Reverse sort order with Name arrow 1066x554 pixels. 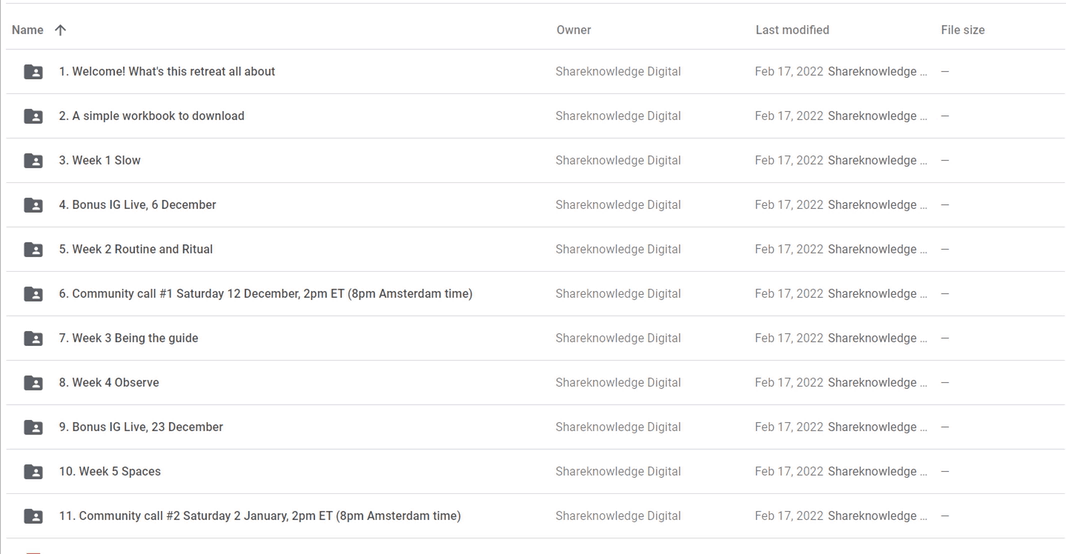(x=60, y=30)
